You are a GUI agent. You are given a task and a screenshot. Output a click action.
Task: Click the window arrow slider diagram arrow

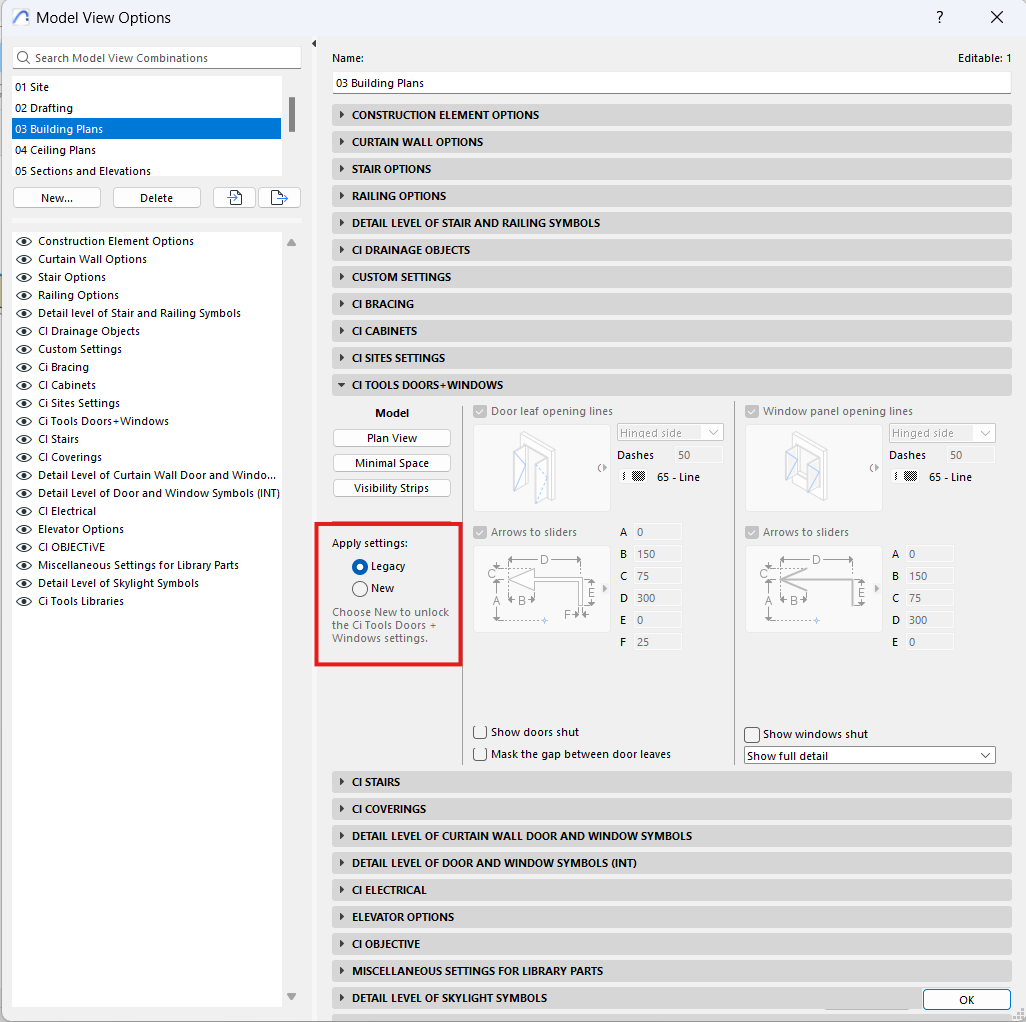[876, 589]
